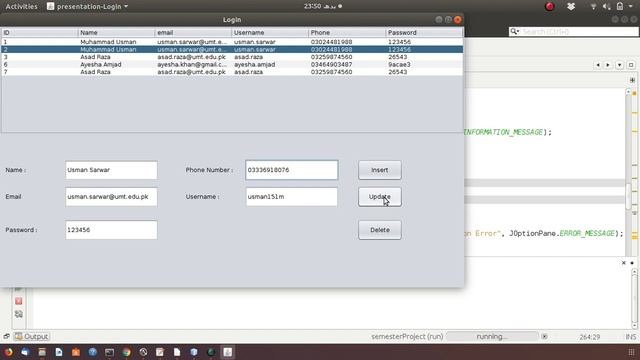Click the red Stop icon in Output sidebar

click(18, 301)
